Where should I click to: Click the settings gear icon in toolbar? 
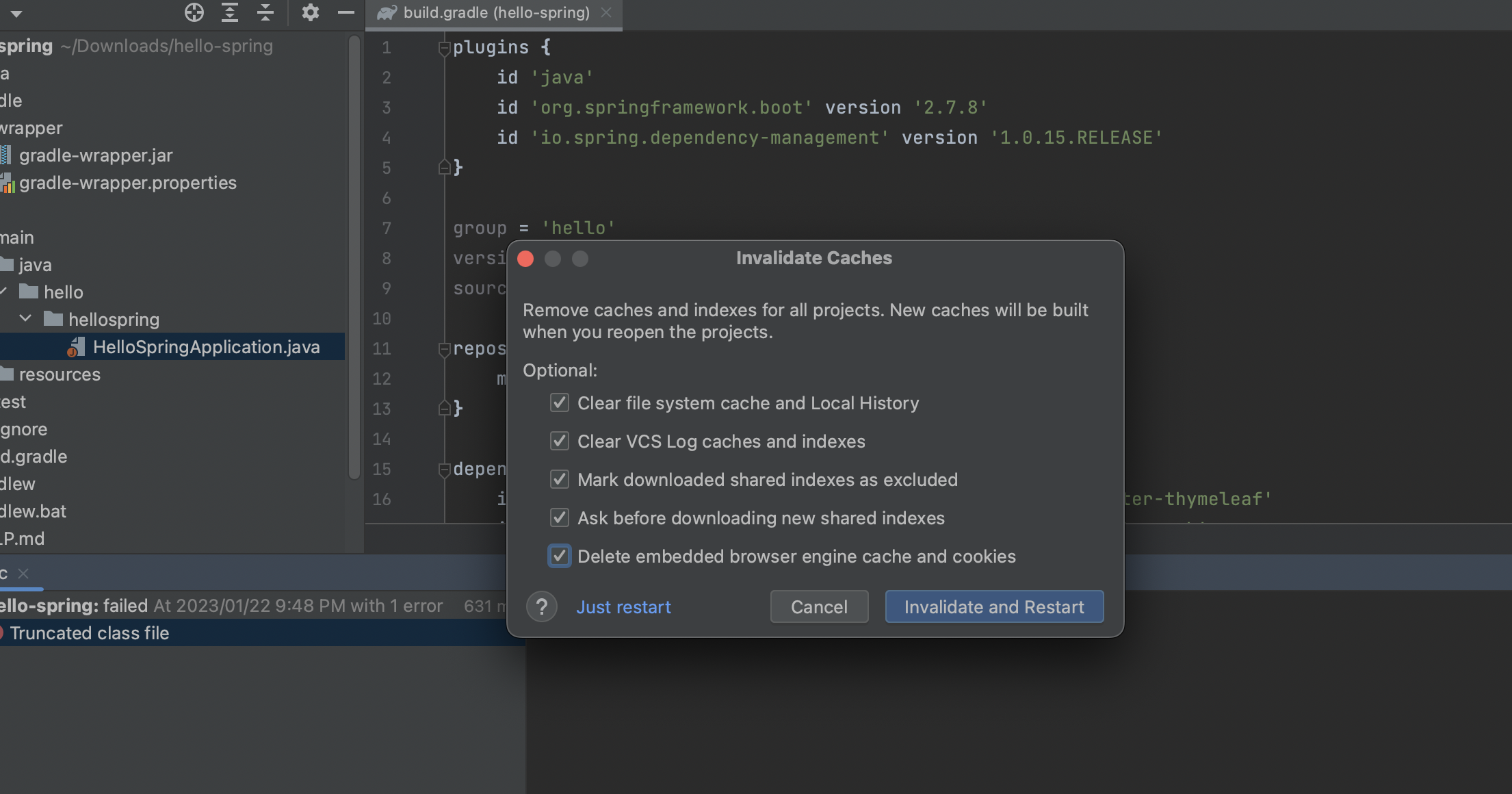tap(308, 12)
